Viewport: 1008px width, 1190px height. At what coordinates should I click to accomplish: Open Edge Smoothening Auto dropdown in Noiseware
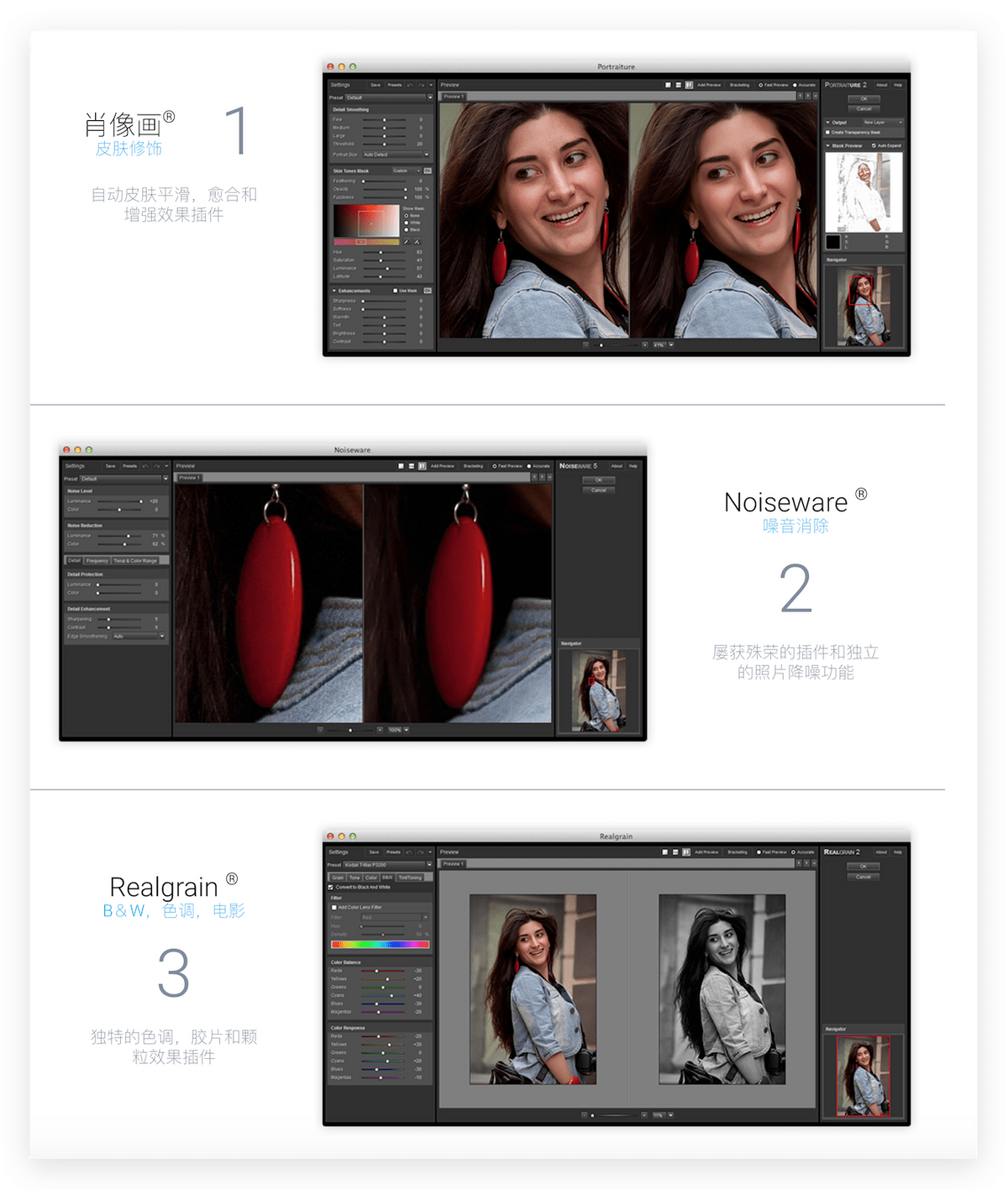tap(139, 636)
